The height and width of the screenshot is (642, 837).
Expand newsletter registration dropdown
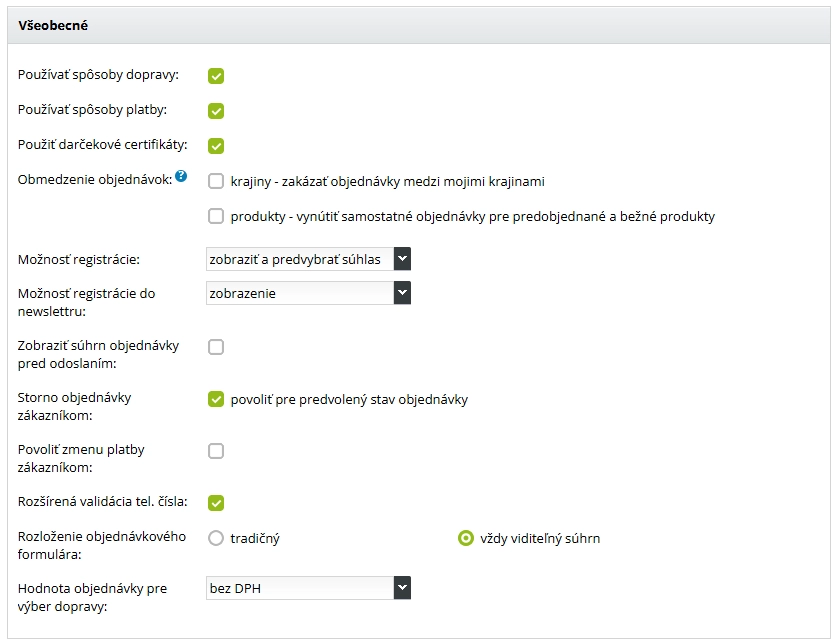(x=308, y=293)
